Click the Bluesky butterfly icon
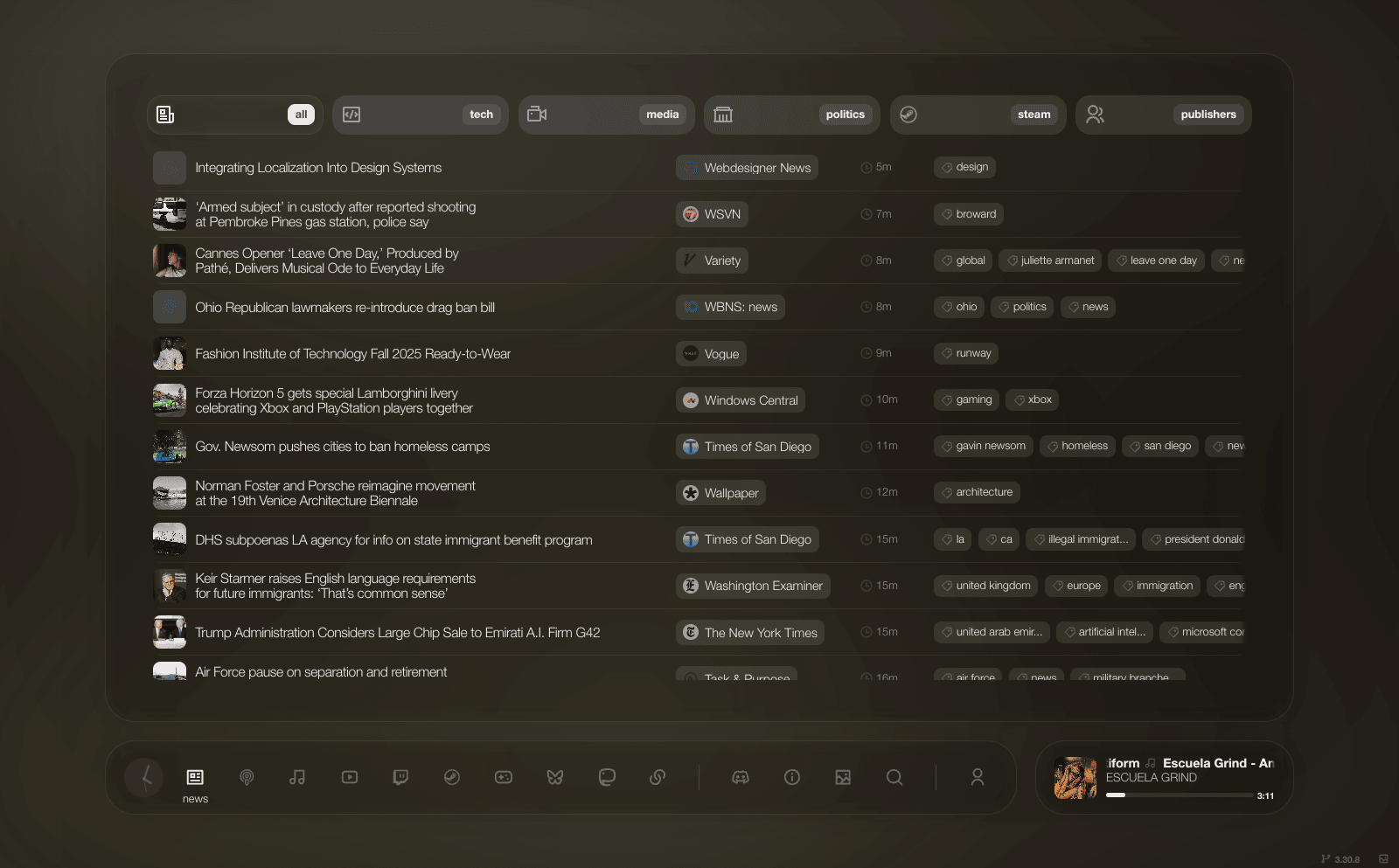This screenshot has height=868, width=1399. point(555,777)
